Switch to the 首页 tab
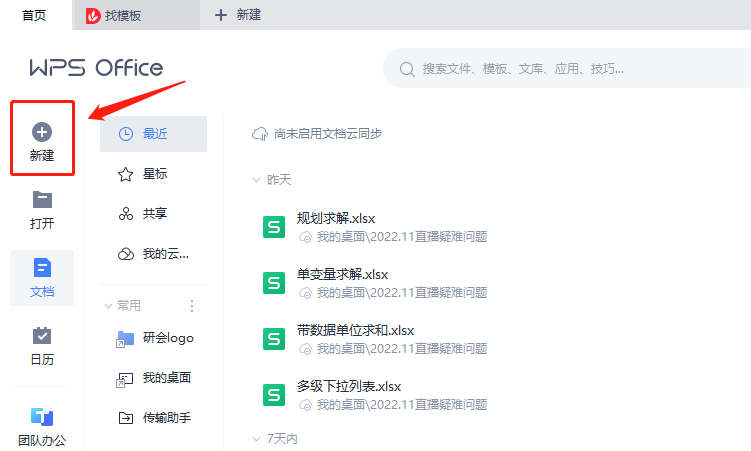 34,14
